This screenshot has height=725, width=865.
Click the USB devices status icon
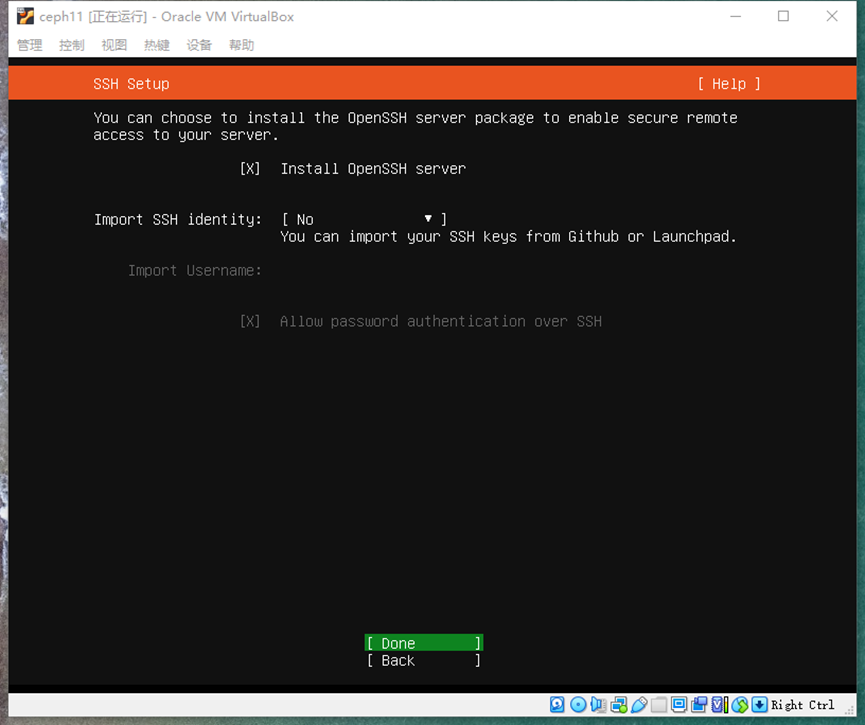point(639,705)
